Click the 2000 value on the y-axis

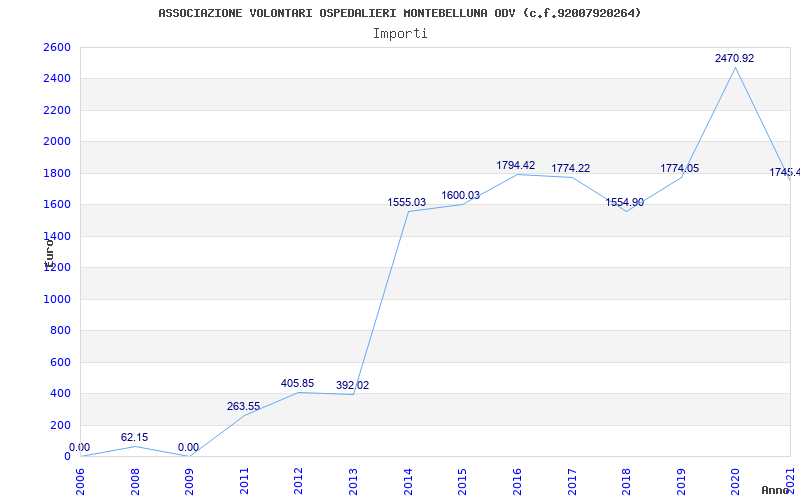point(57,142)
